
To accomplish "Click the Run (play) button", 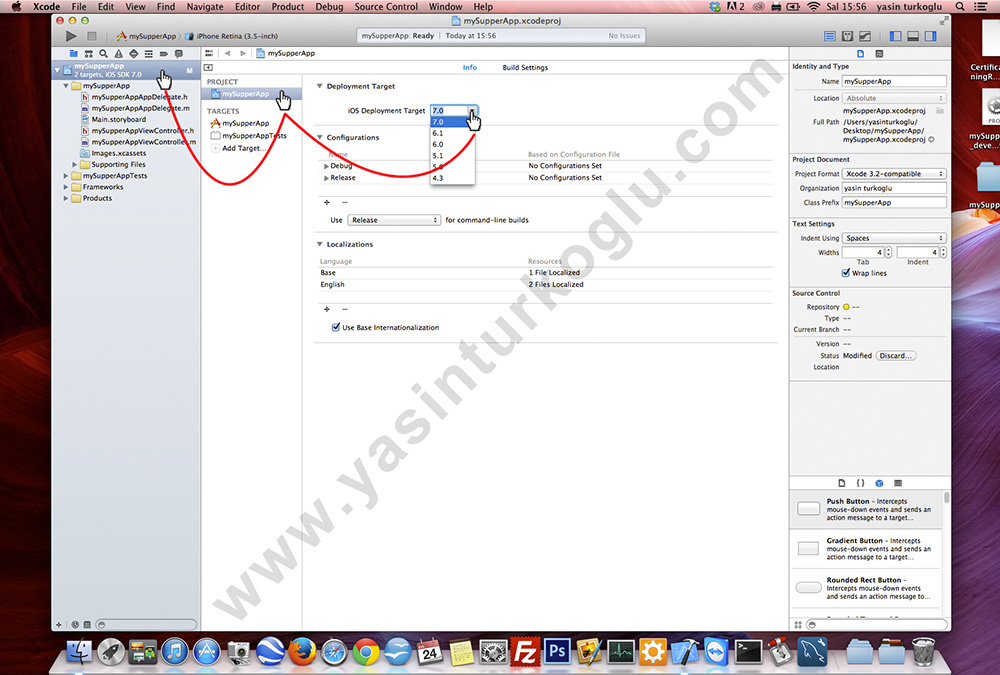I will pos(71,36).
